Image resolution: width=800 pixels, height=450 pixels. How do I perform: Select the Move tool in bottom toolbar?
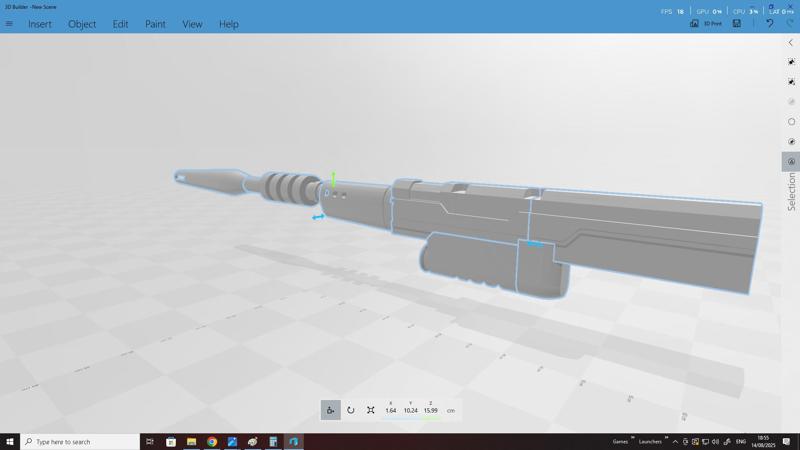[x=331, y=410]
